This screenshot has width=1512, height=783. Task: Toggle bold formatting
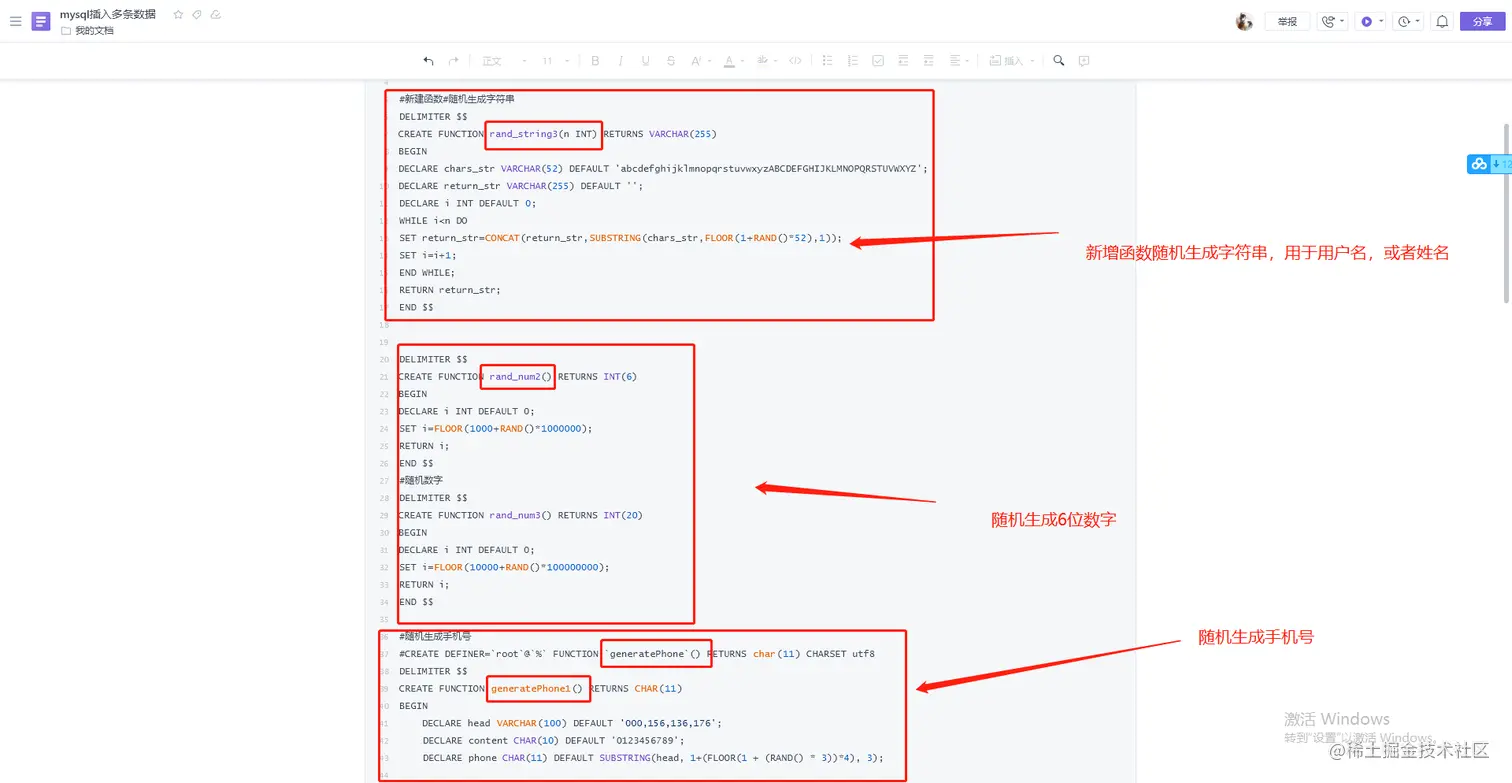(x=595, y=61)
